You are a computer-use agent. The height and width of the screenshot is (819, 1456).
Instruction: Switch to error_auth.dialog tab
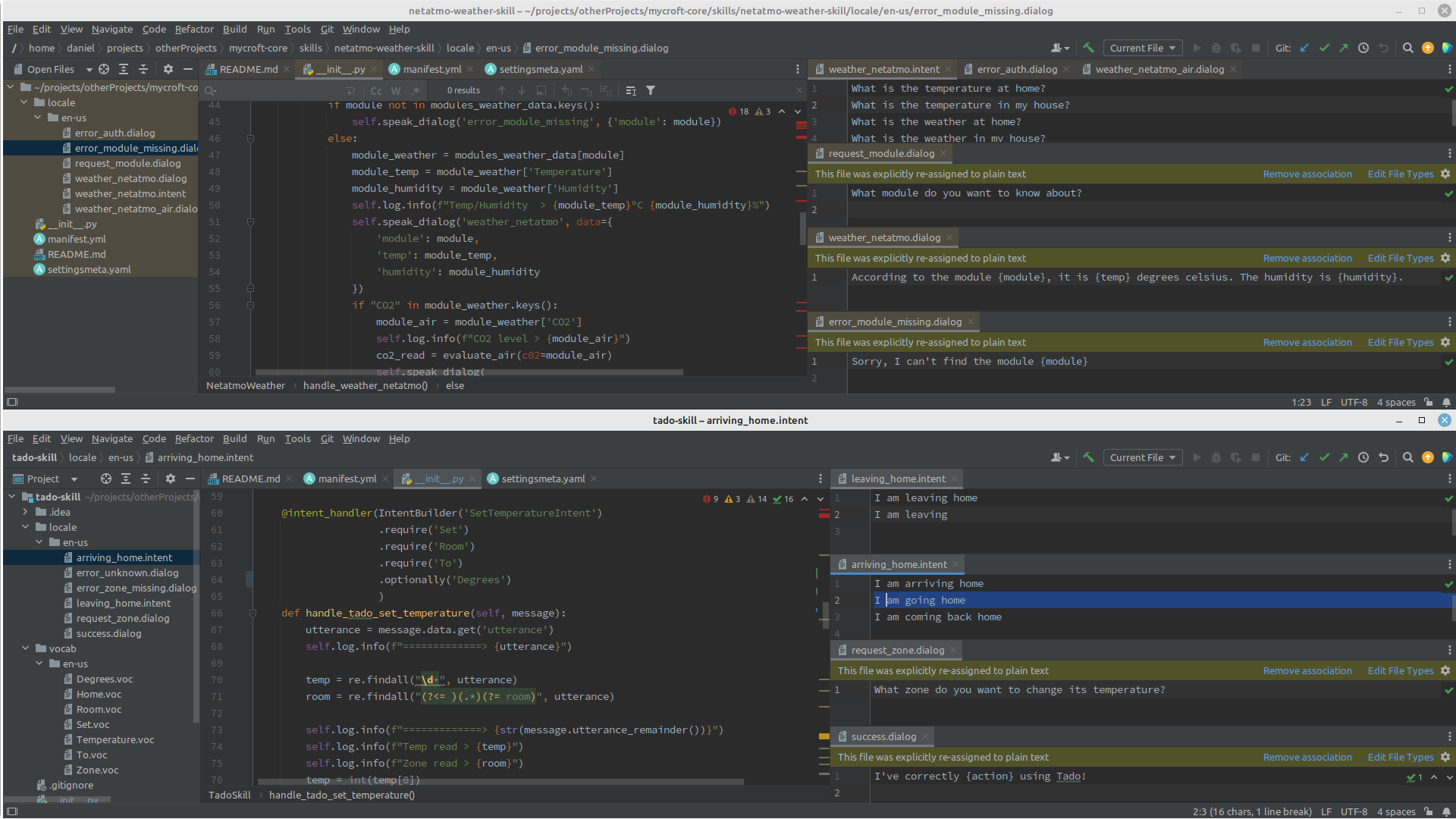1016,69
